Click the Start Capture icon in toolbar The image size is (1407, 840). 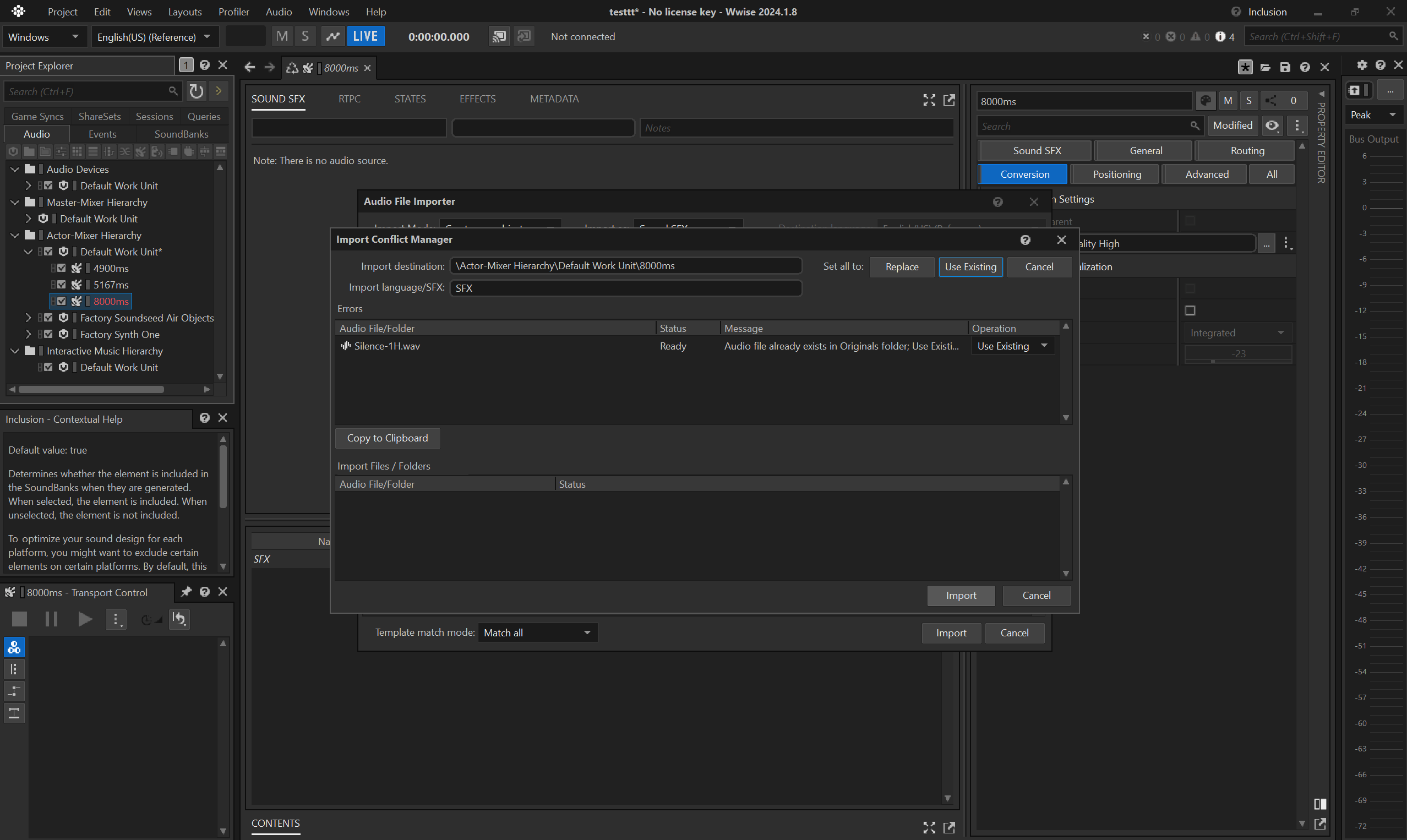click(333, 37)
